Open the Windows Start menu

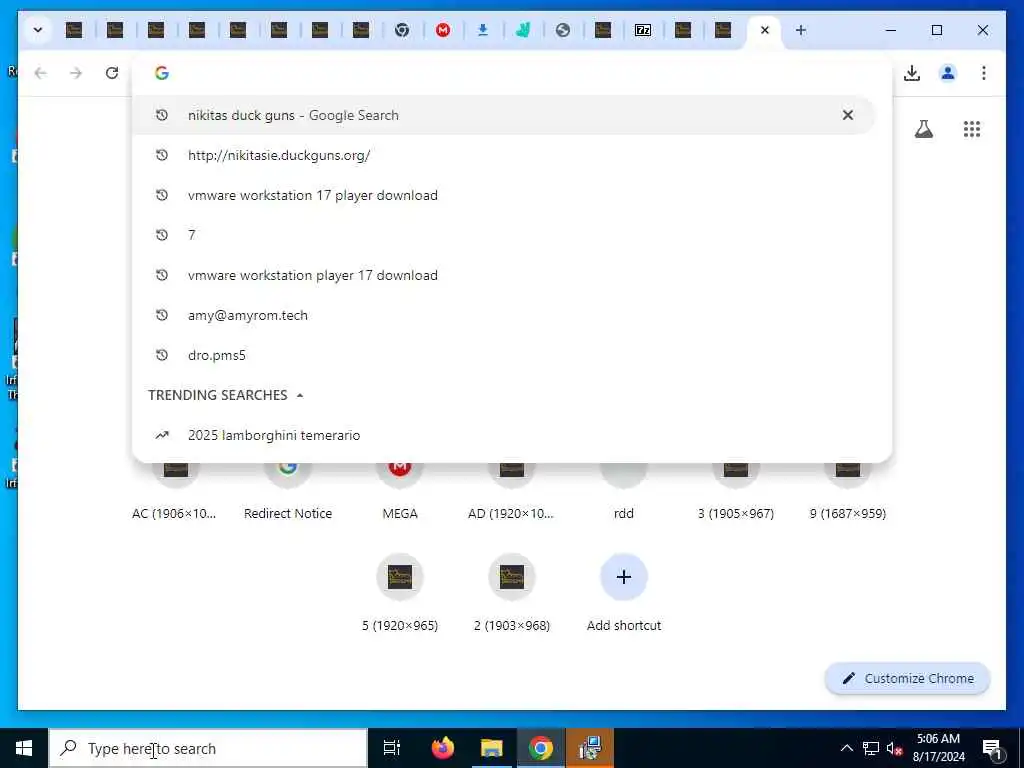click(24, 748)
